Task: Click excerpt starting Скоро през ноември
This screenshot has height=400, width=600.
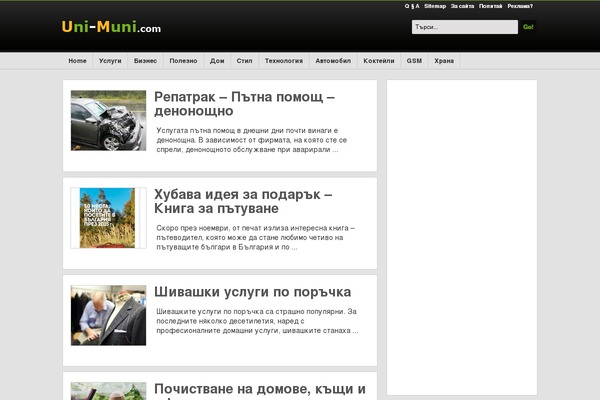Action: tap(256, 237)
